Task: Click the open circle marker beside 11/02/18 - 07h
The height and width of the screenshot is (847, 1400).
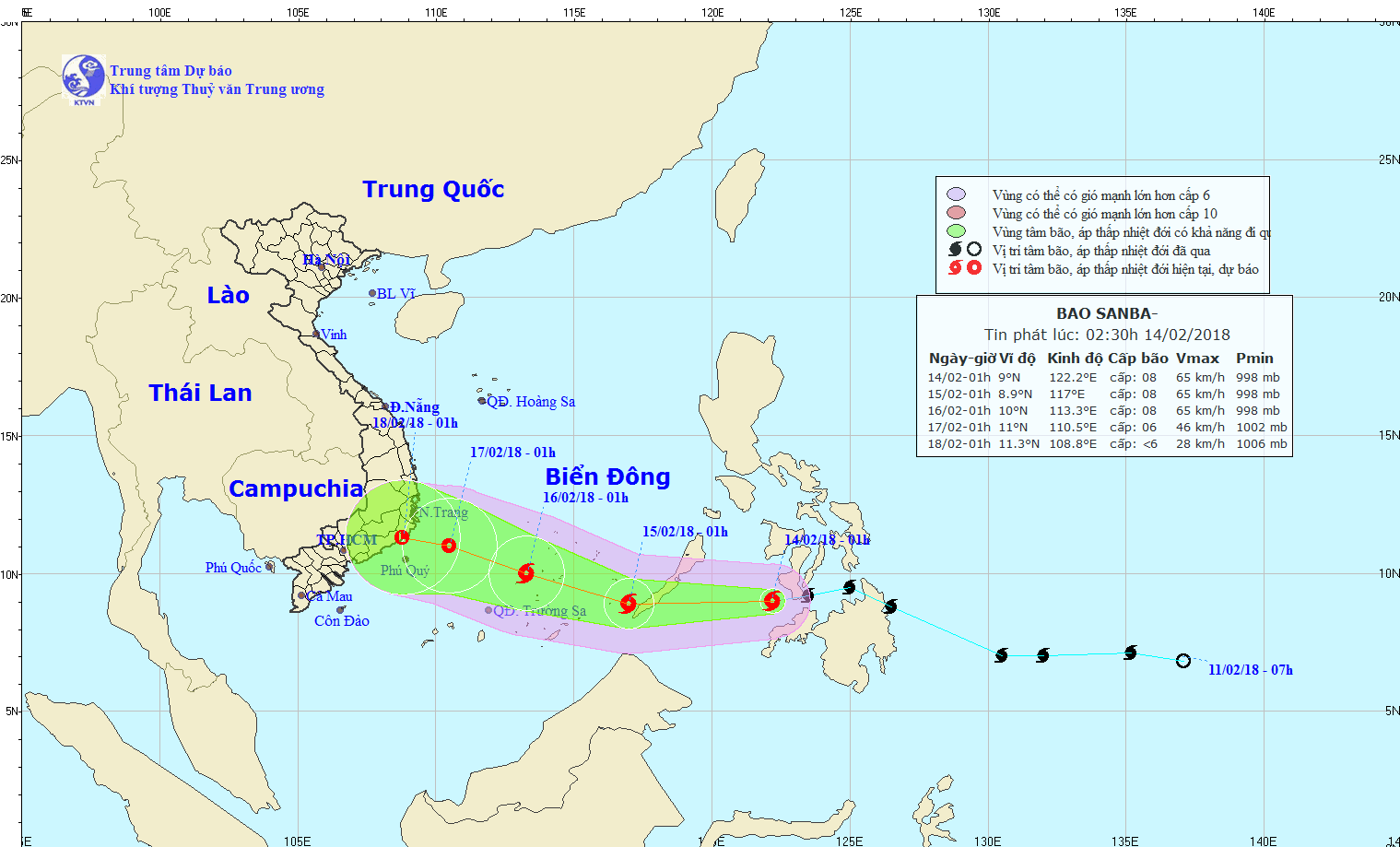Action: click(1183, 661)
